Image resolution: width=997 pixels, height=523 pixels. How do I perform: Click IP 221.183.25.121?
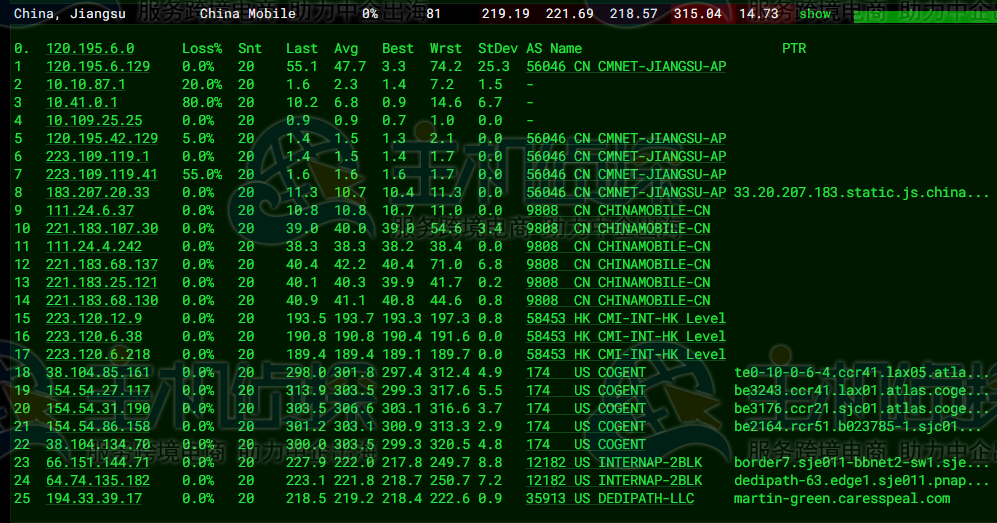pos(102,282)
